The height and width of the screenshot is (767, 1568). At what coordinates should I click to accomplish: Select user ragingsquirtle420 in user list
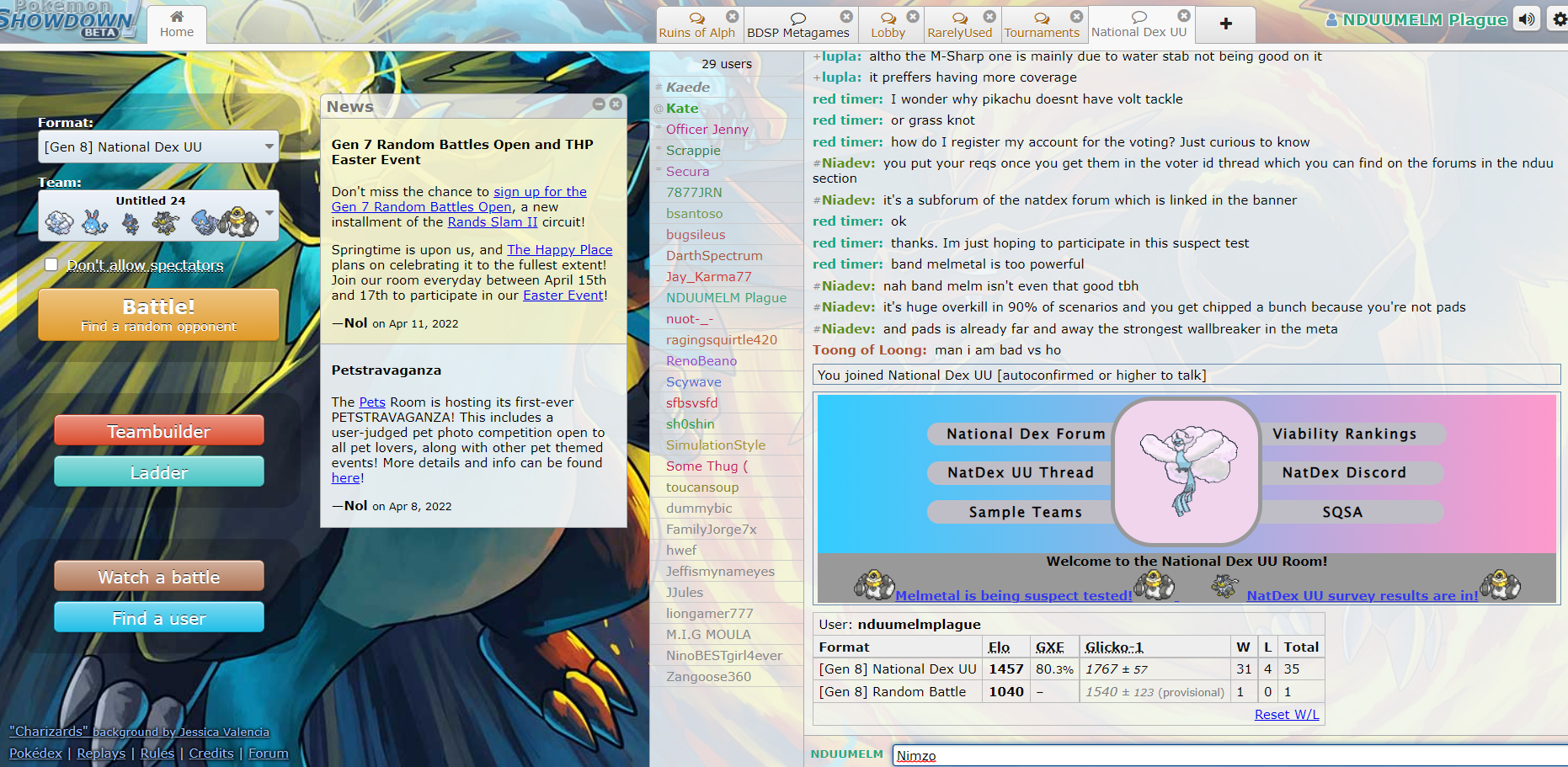[x=727, y=339]
